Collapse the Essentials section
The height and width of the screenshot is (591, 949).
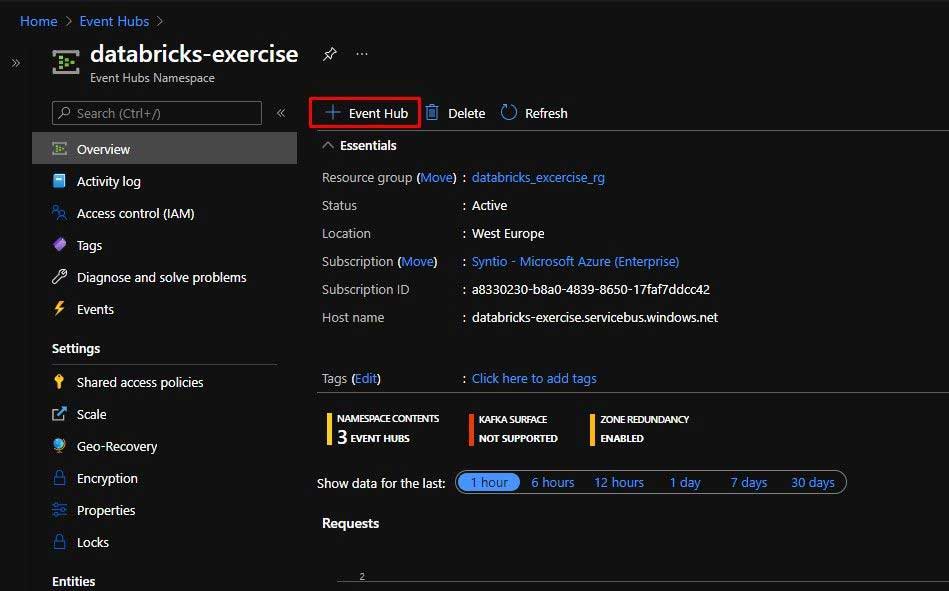328,145
